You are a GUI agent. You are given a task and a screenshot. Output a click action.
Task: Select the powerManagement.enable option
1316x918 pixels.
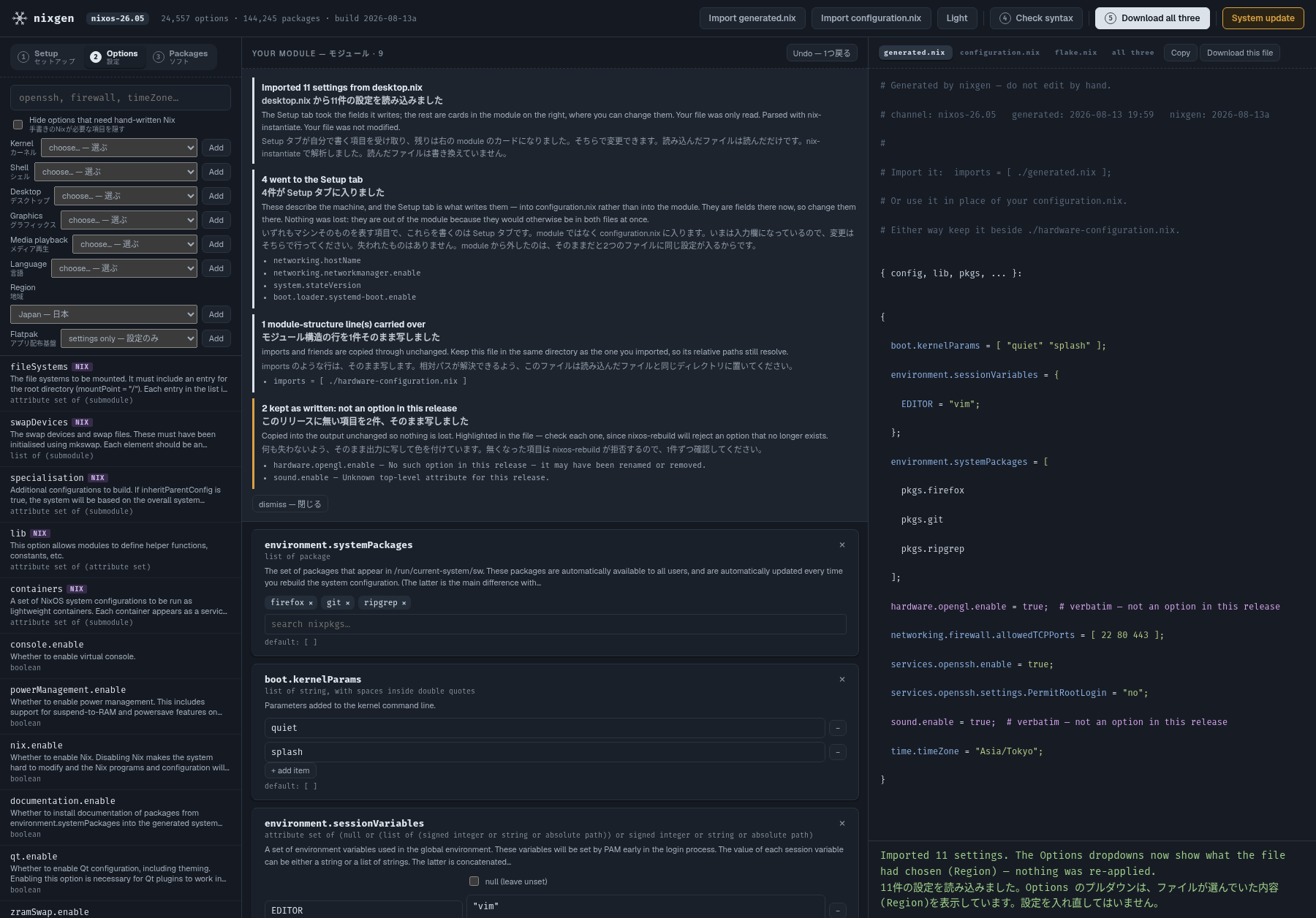click(x=121, y=707)
